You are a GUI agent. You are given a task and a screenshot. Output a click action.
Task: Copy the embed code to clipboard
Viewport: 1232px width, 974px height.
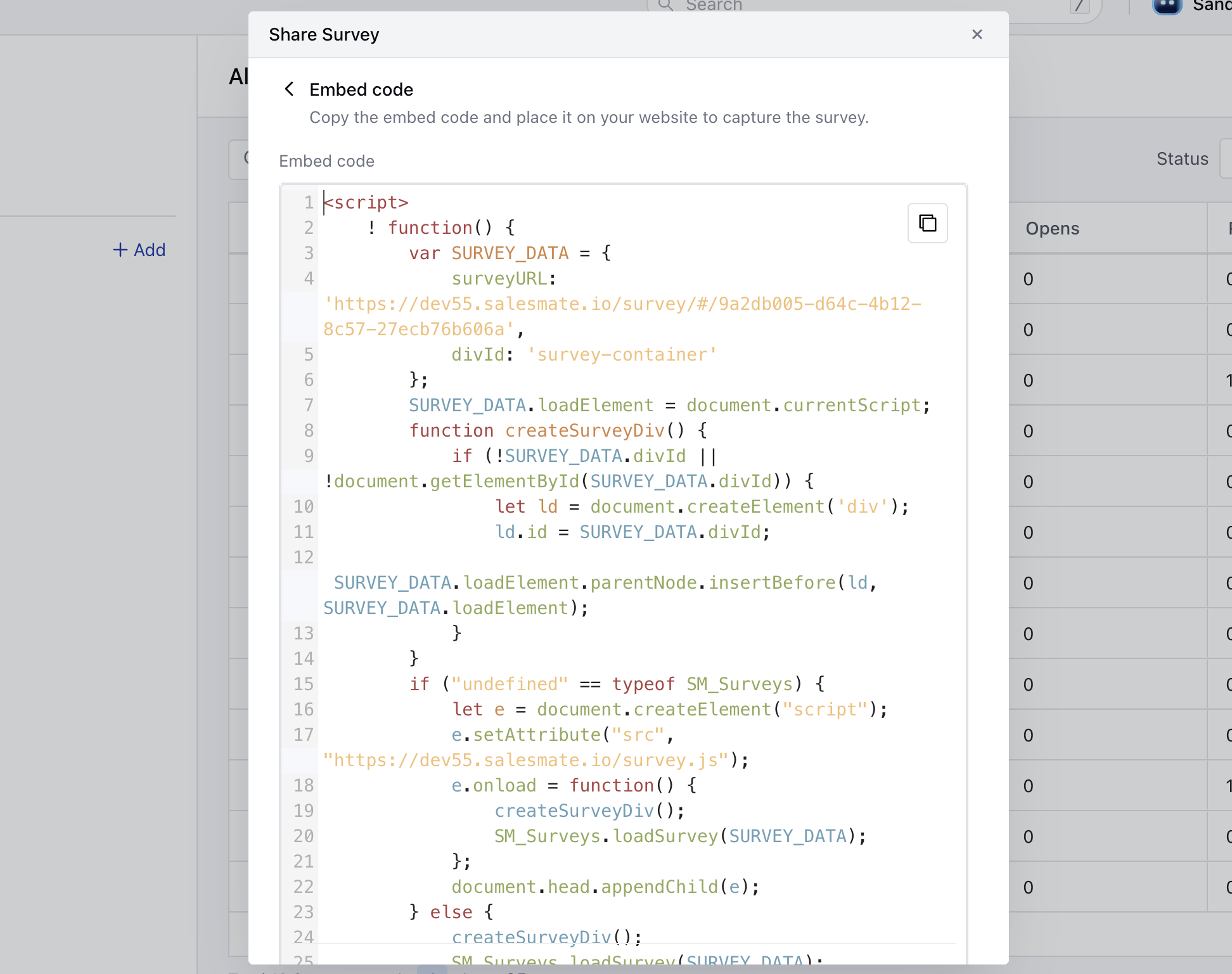click(x=927, y=223)
